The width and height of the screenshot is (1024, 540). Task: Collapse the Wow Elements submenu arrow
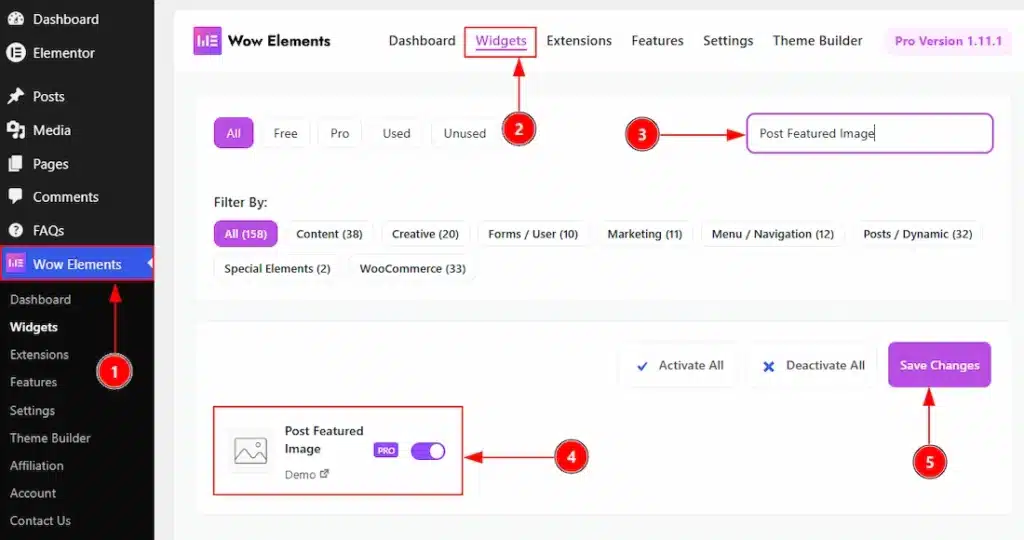[150, 263]
